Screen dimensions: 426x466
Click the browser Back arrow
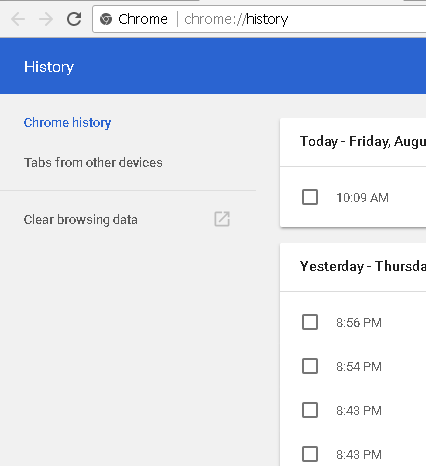click(18, 19)
